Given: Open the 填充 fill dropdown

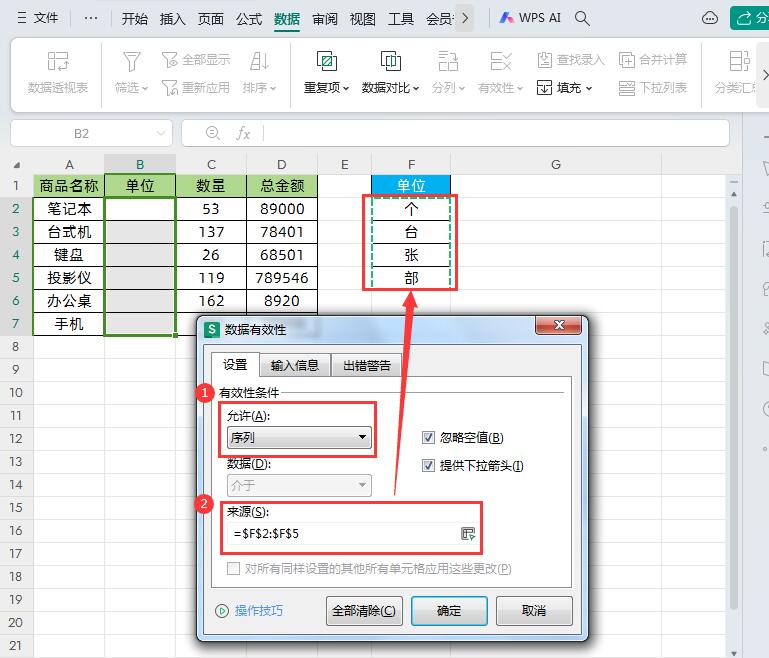Looking at the screenshot, I should pyautogui.click(x=564, y=88).
